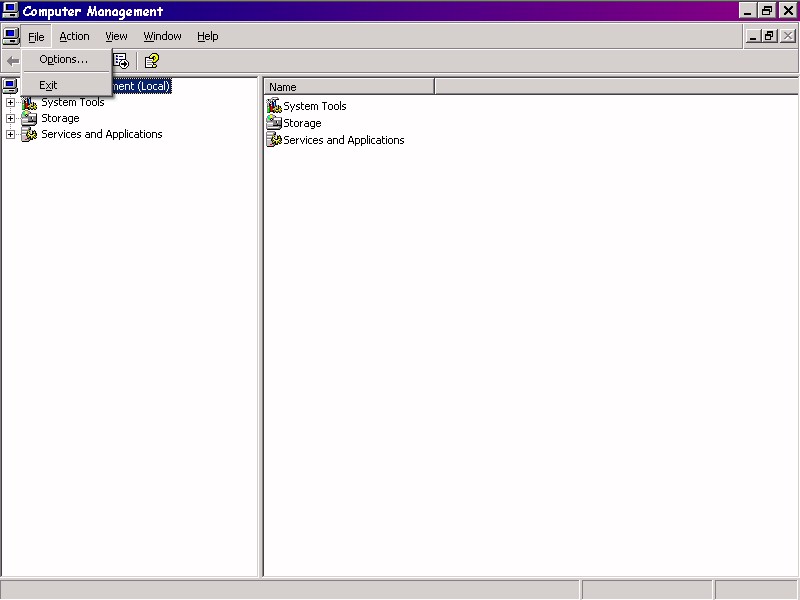Close the open File menu

tap(36, 37)
